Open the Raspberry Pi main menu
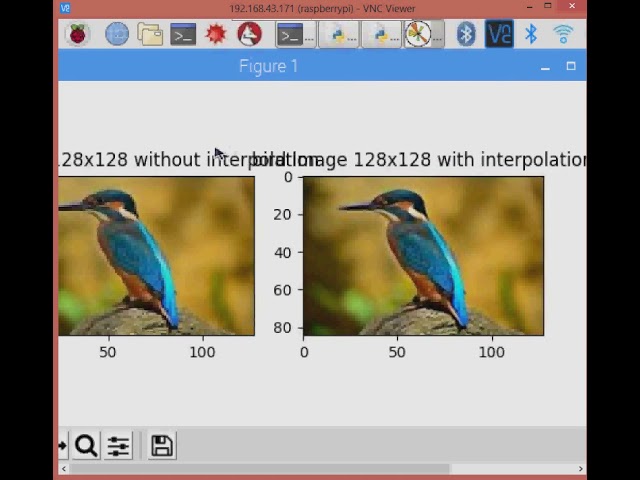The height and width of the screenshot is (480, 640). [x=78, y=34]
